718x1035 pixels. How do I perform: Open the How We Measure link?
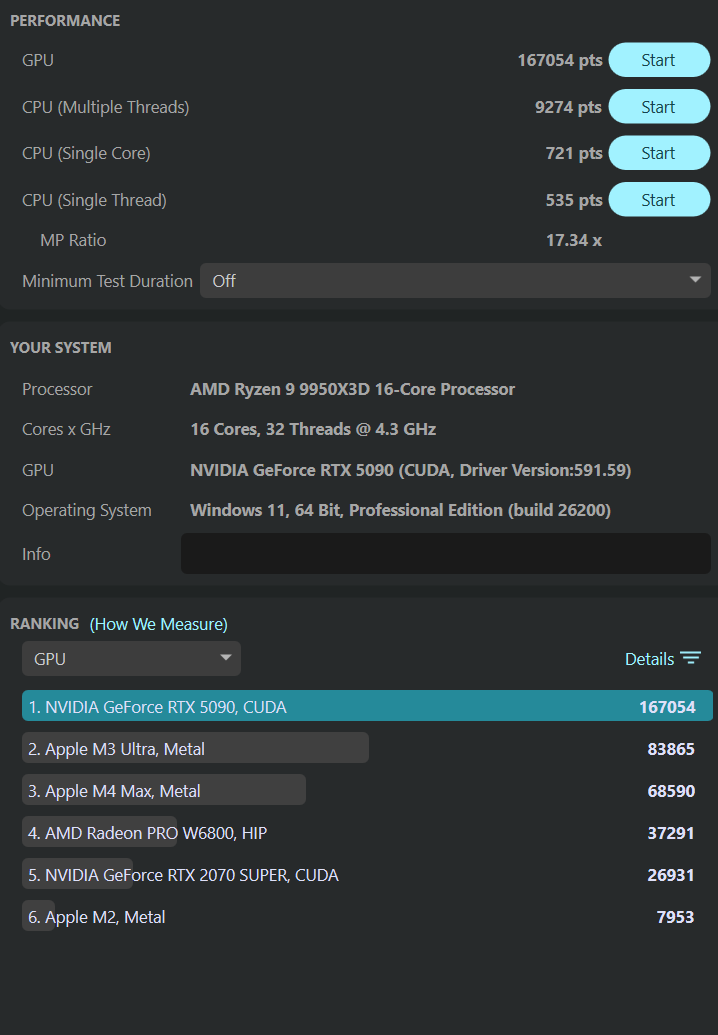pos(158,624)
